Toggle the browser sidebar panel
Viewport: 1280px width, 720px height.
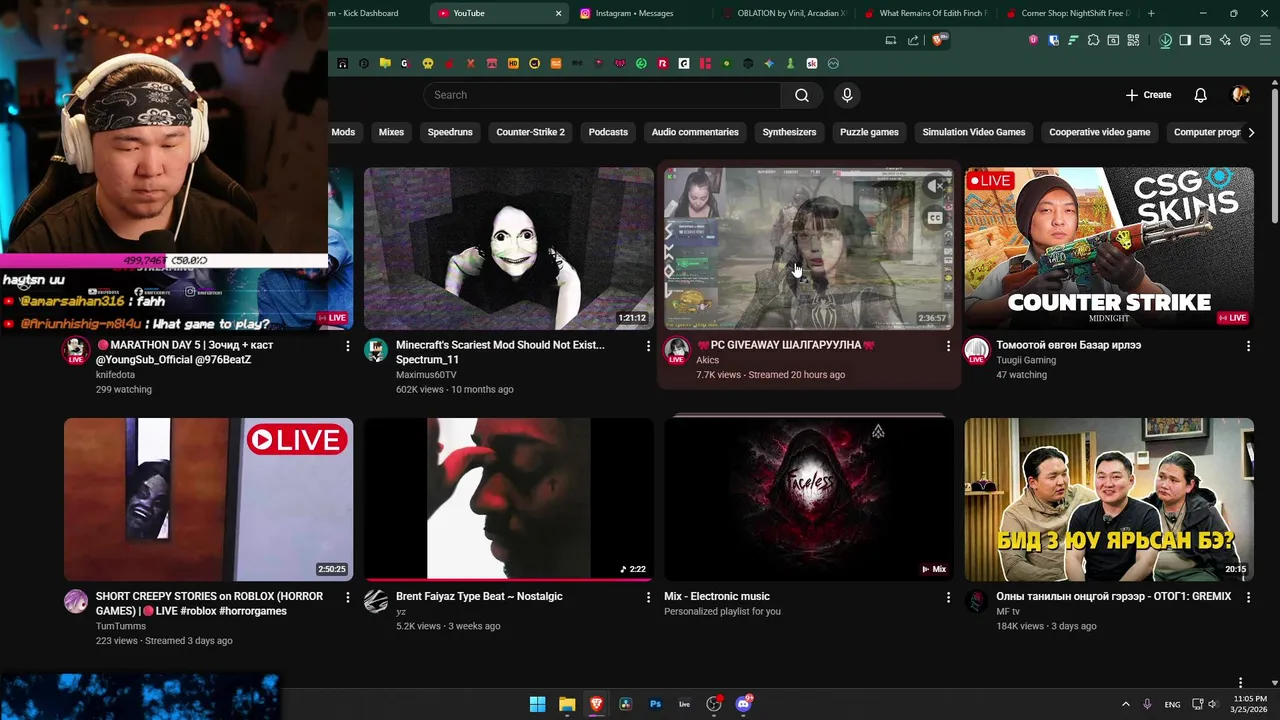pos(1185,40)
